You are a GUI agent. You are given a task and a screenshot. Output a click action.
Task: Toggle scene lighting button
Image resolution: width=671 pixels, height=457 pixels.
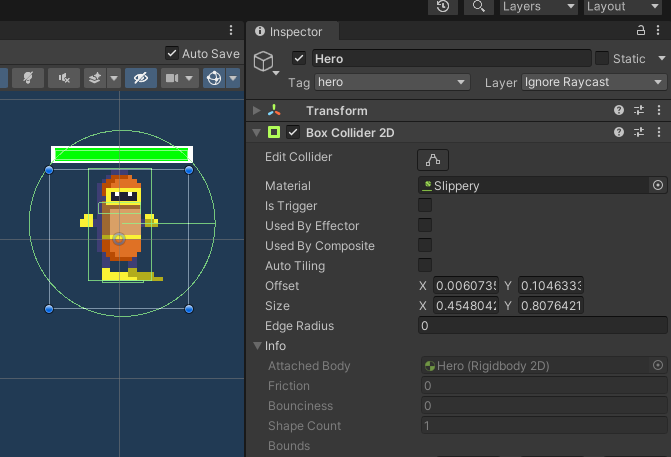(28, 78)
